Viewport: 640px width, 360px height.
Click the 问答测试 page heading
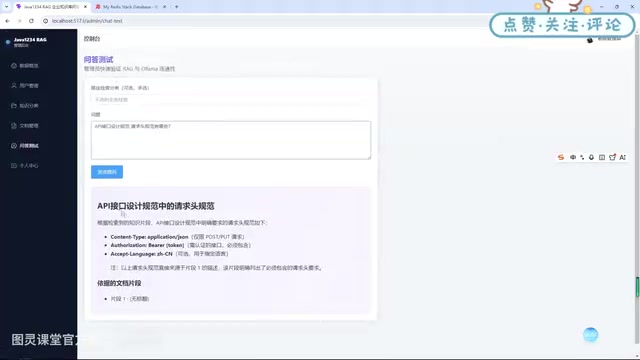tap(98, 60)
